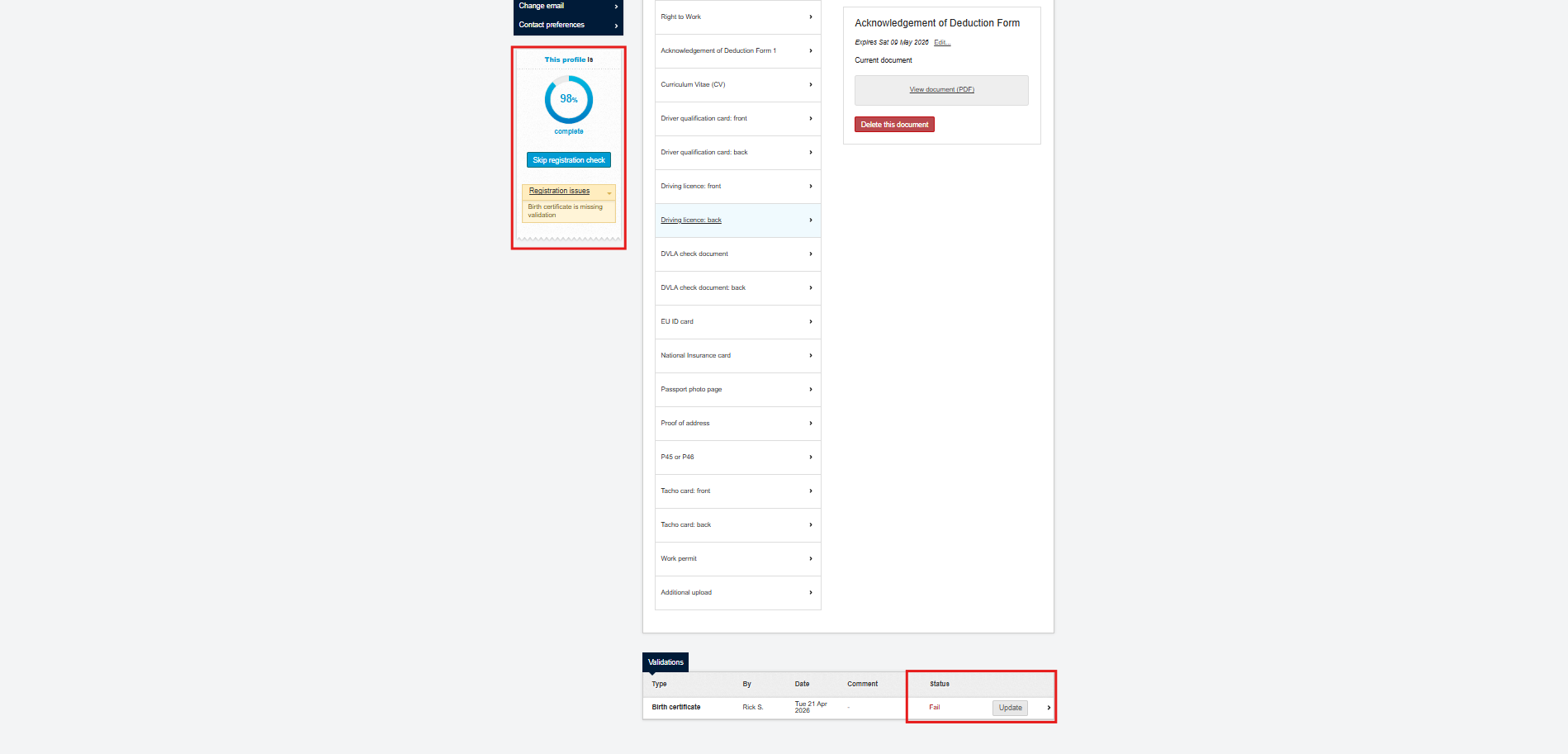
Task: Open the Curriculum Vitae (CV) entry
Action: pos(737,84)
